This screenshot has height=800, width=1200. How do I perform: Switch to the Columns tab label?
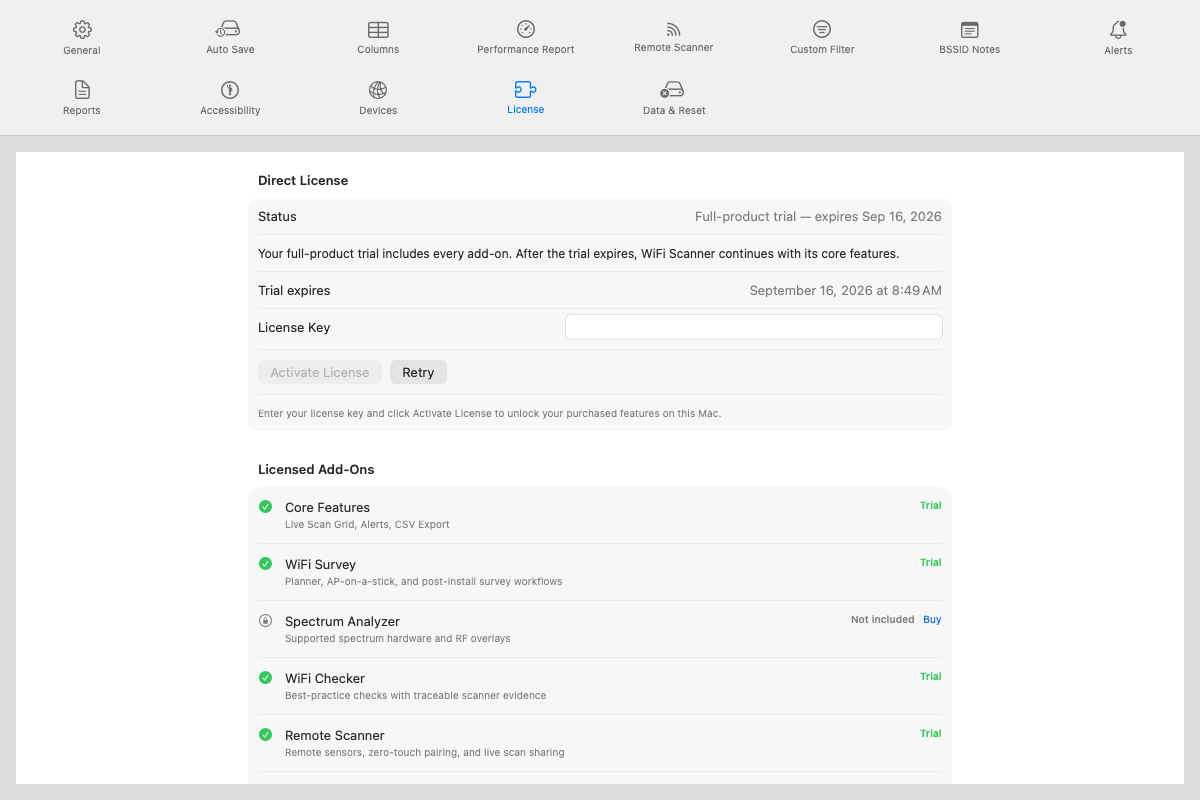(378, 50)
